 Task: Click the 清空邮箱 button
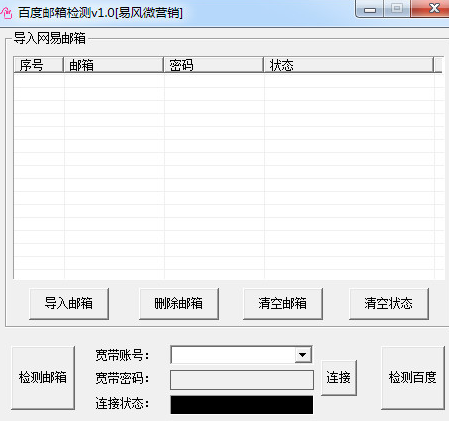(283, 304)
